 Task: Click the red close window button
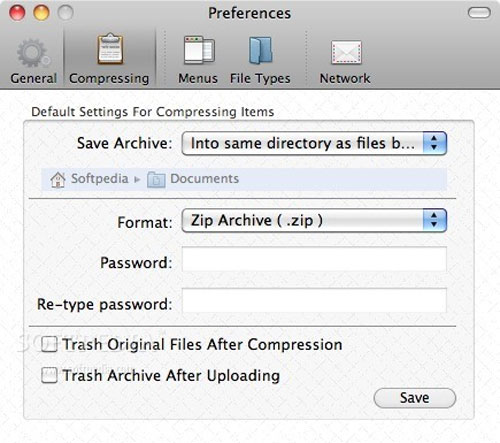pyautogui.click(x=17, y=13)
